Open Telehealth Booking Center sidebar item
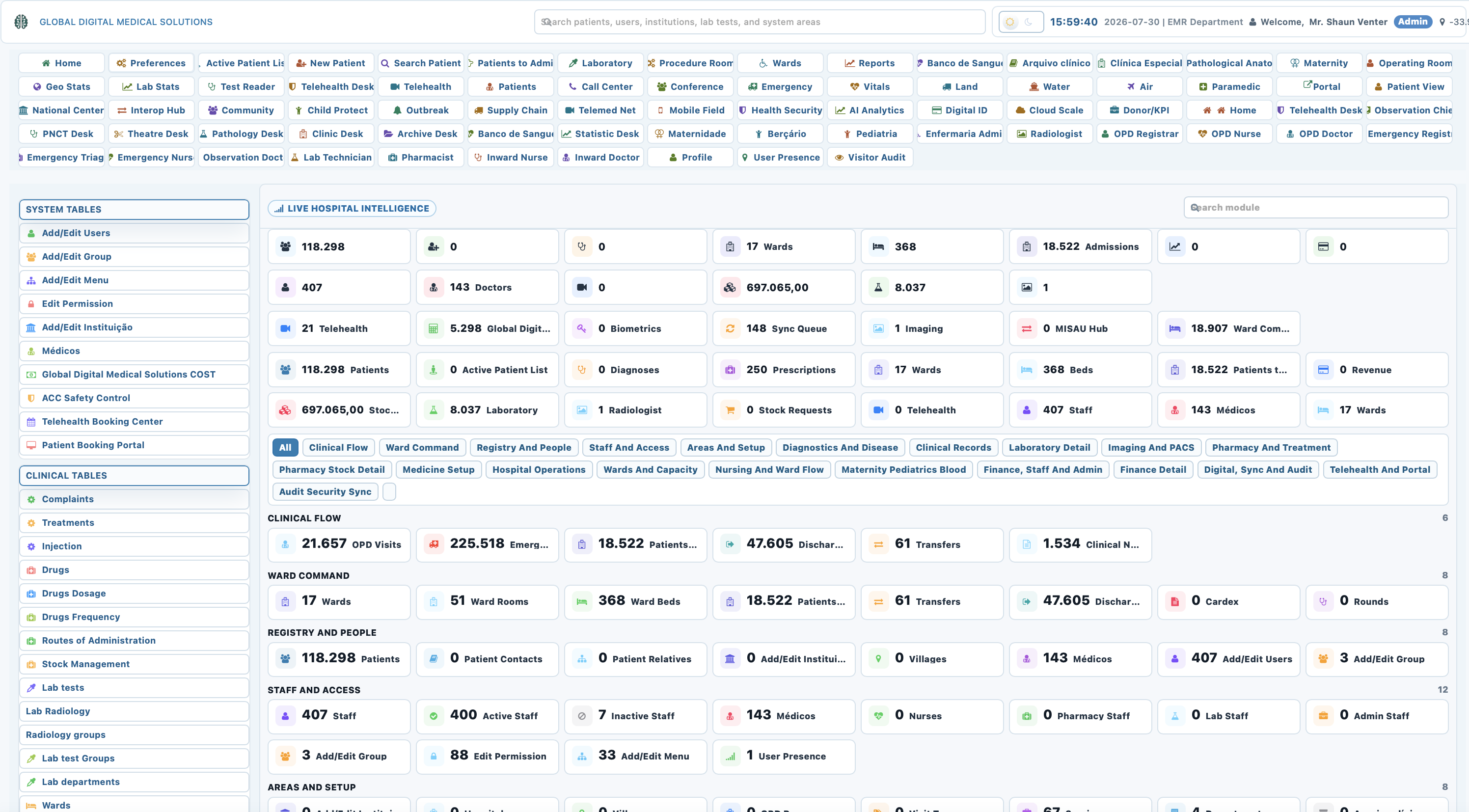Viewport: 1469px width, 812px height. point(134,421)
